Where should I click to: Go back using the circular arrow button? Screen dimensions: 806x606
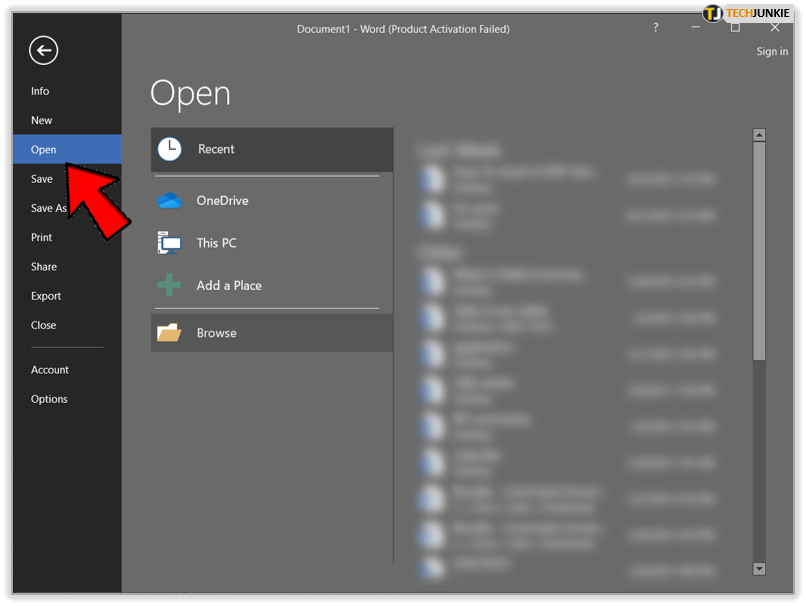(x=43, y=50)
